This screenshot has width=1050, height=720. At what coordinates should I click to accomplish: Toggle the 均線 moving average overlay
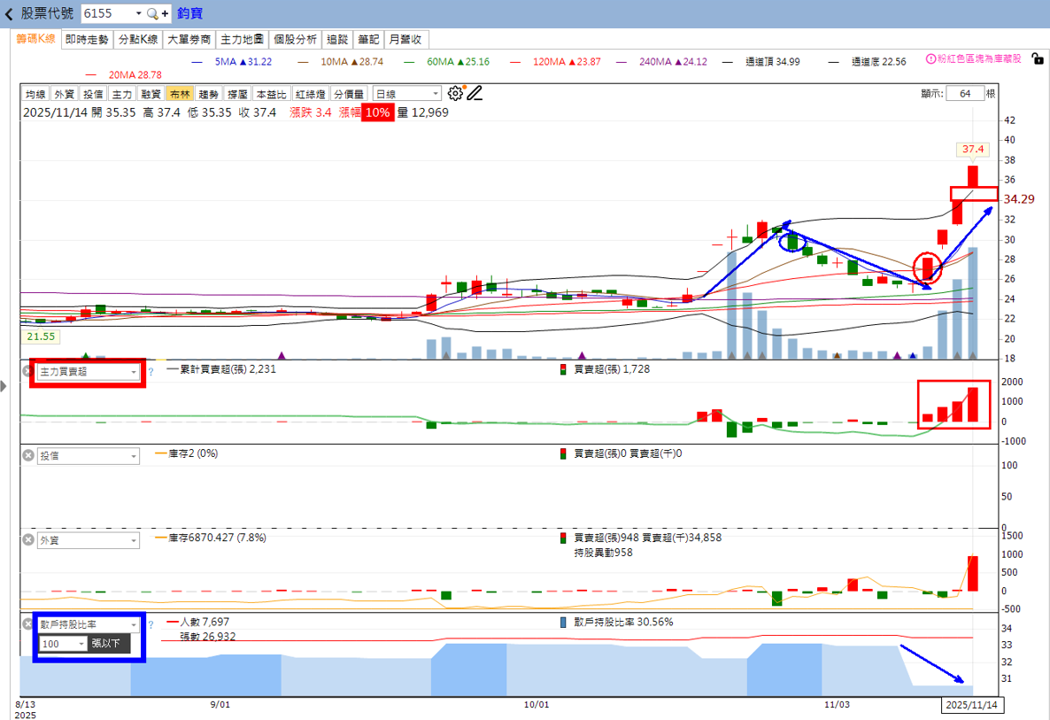(35, 94)
